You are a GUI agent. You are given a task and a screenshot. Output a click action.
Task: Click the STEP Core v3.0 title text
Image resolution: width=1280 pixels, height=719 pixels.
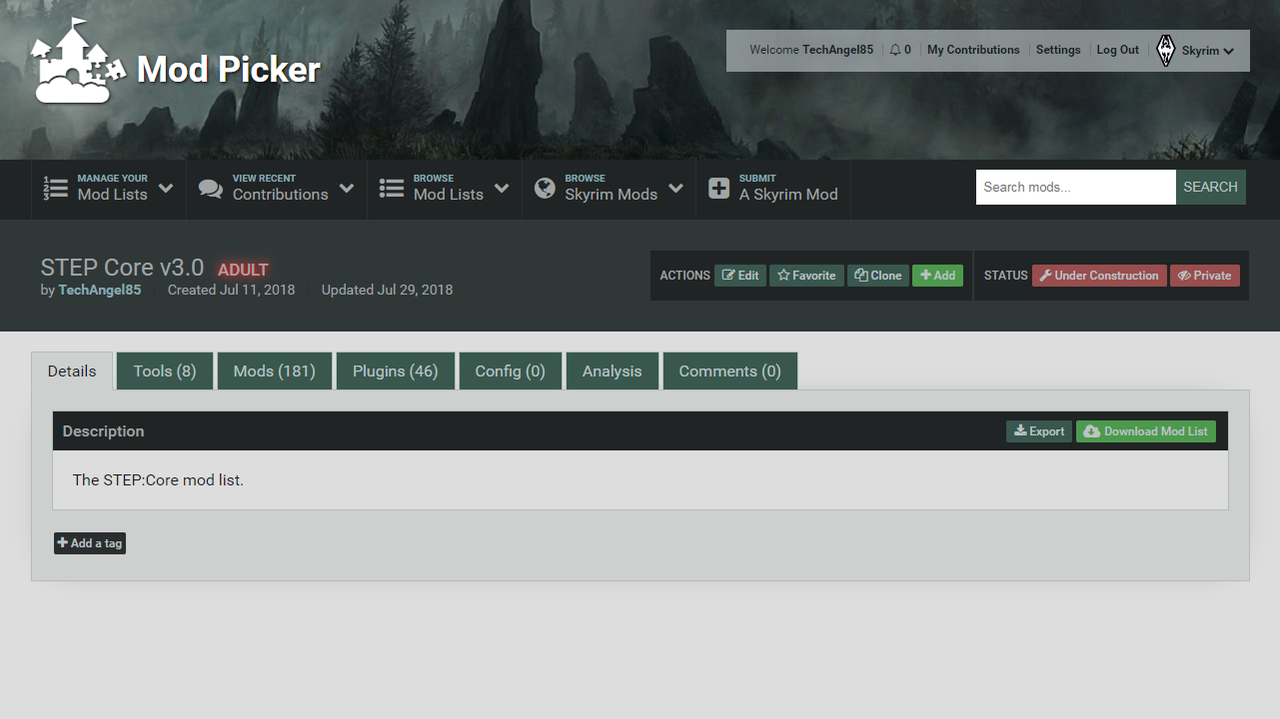click(122, 267)
